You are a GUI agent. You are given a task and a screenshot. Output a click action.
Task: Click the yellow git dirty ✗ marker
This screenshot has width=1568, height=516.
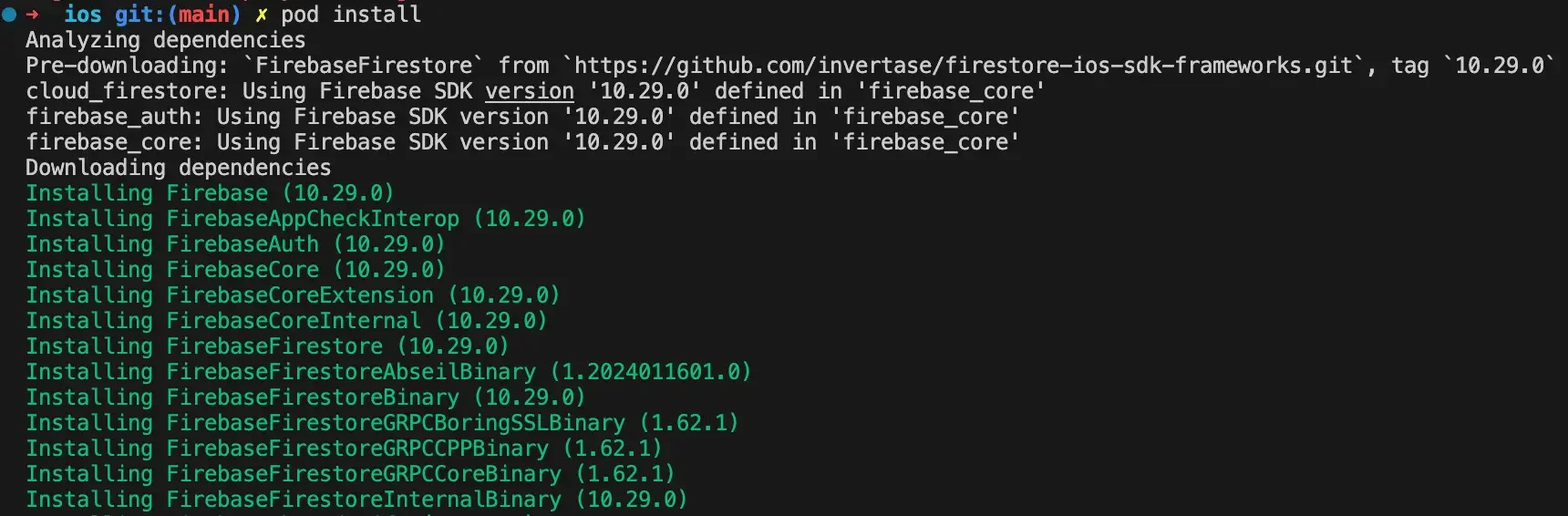(x=261, y=15)
